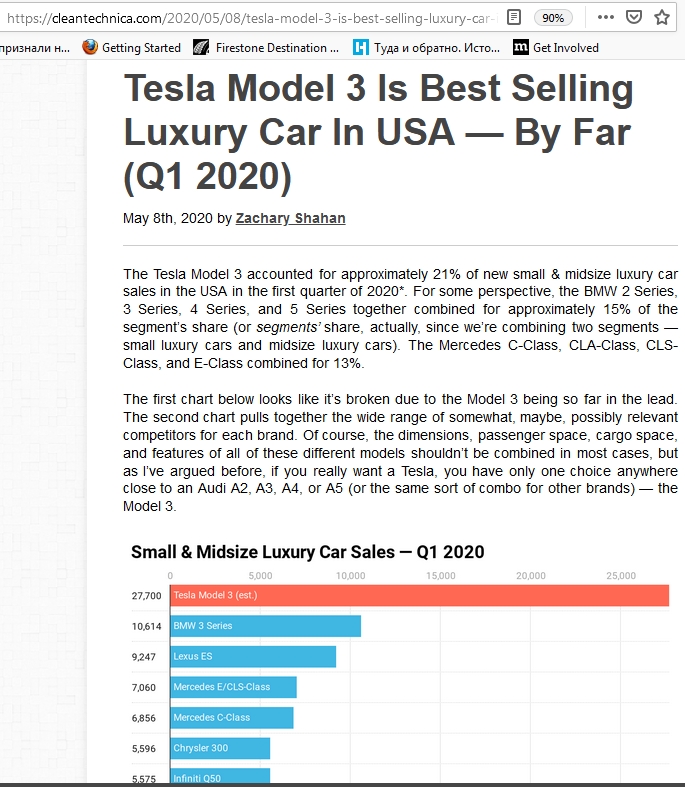Toggle reader view icon in address bar
The image size is (685, 787).
click(513, 18)
